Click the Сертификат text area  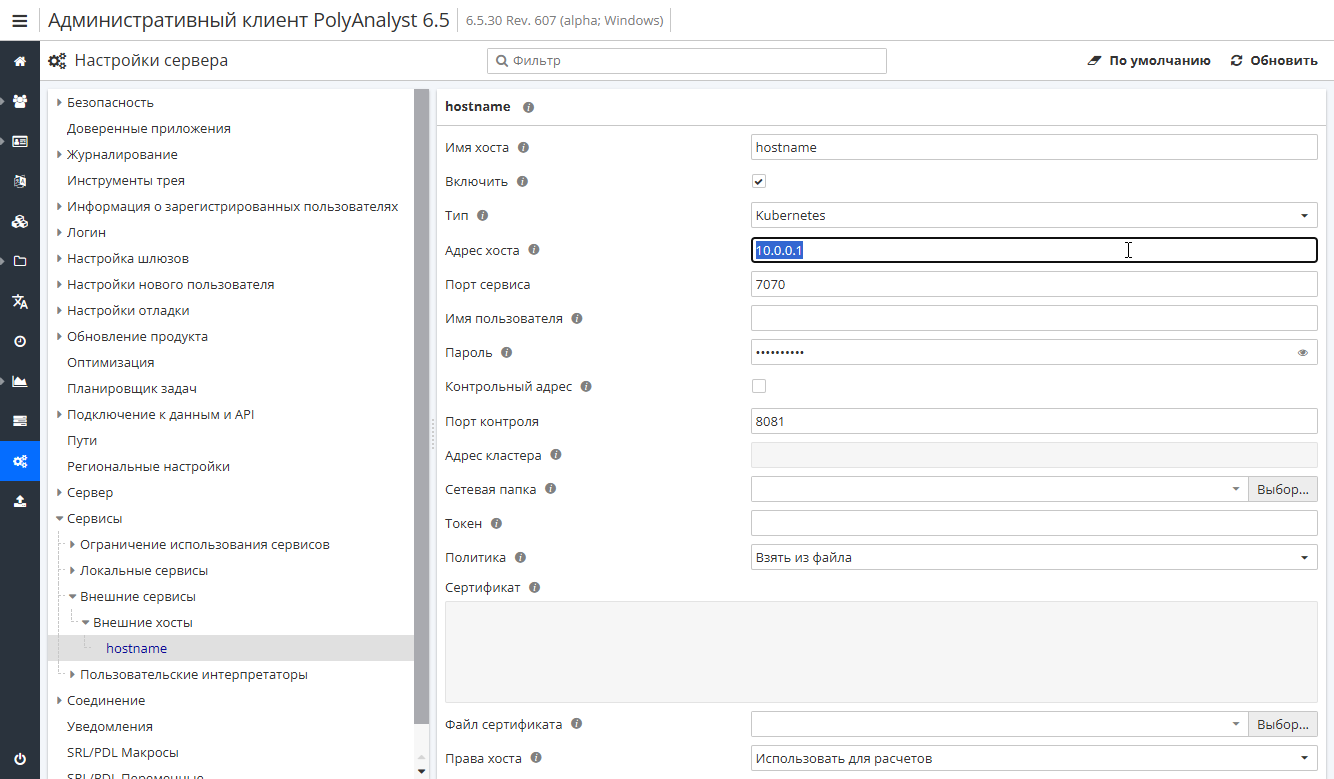tap(881, 652)
